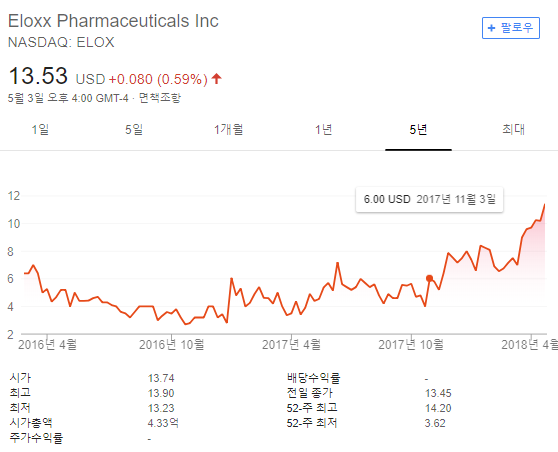Select the 5일 time range tab
Screen dimensions: 558x452
[x=134, y=130]
